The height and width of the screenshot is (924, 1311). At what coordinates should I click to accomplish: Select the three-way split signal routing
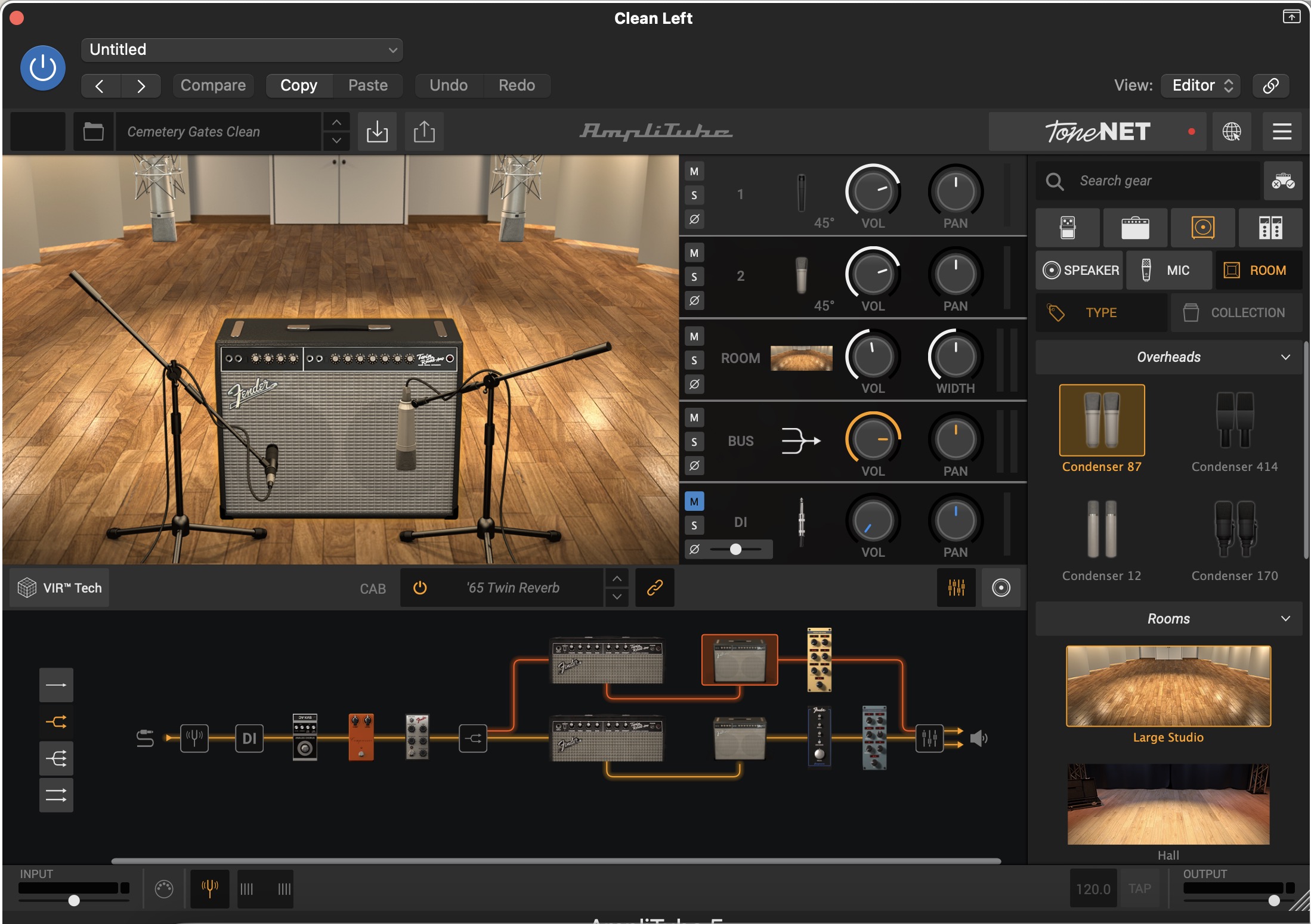click(56, 759)
